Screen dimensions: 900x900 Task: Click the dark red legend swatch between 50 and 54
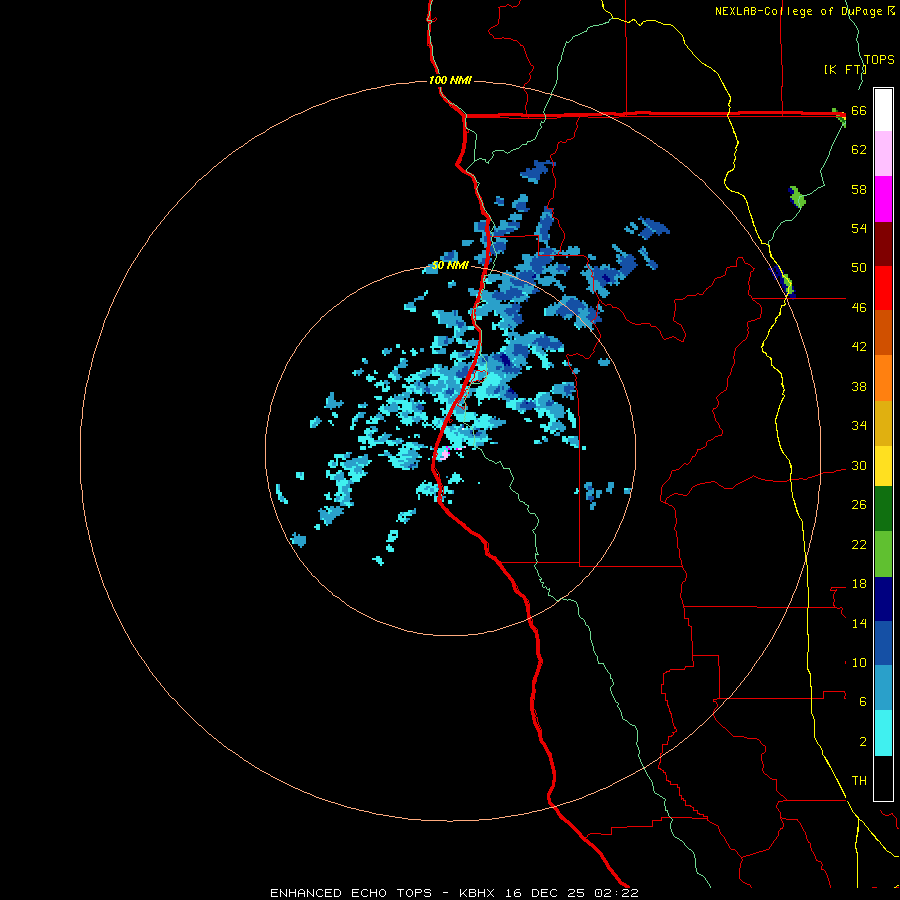click(x=883, y=244)
